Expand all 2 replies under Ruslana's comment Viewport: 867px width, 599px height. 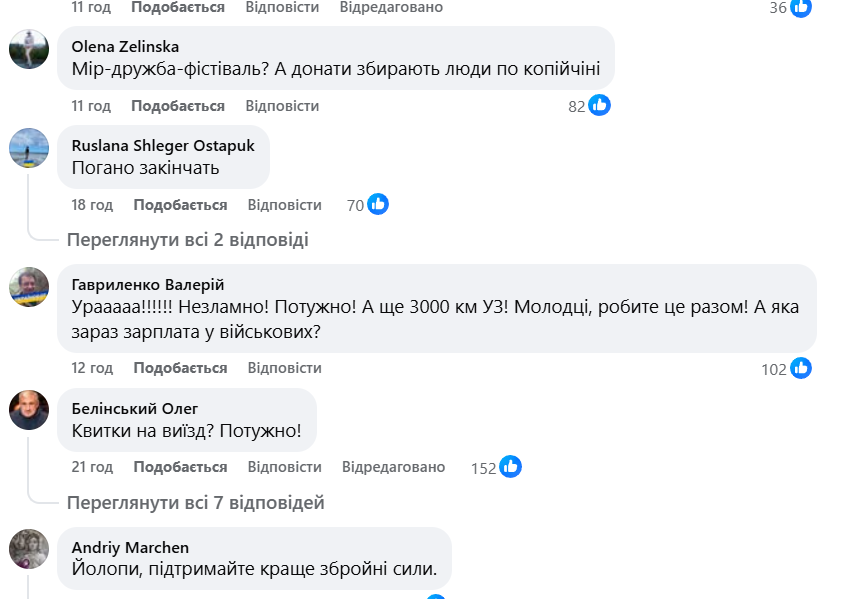[187, 240]
